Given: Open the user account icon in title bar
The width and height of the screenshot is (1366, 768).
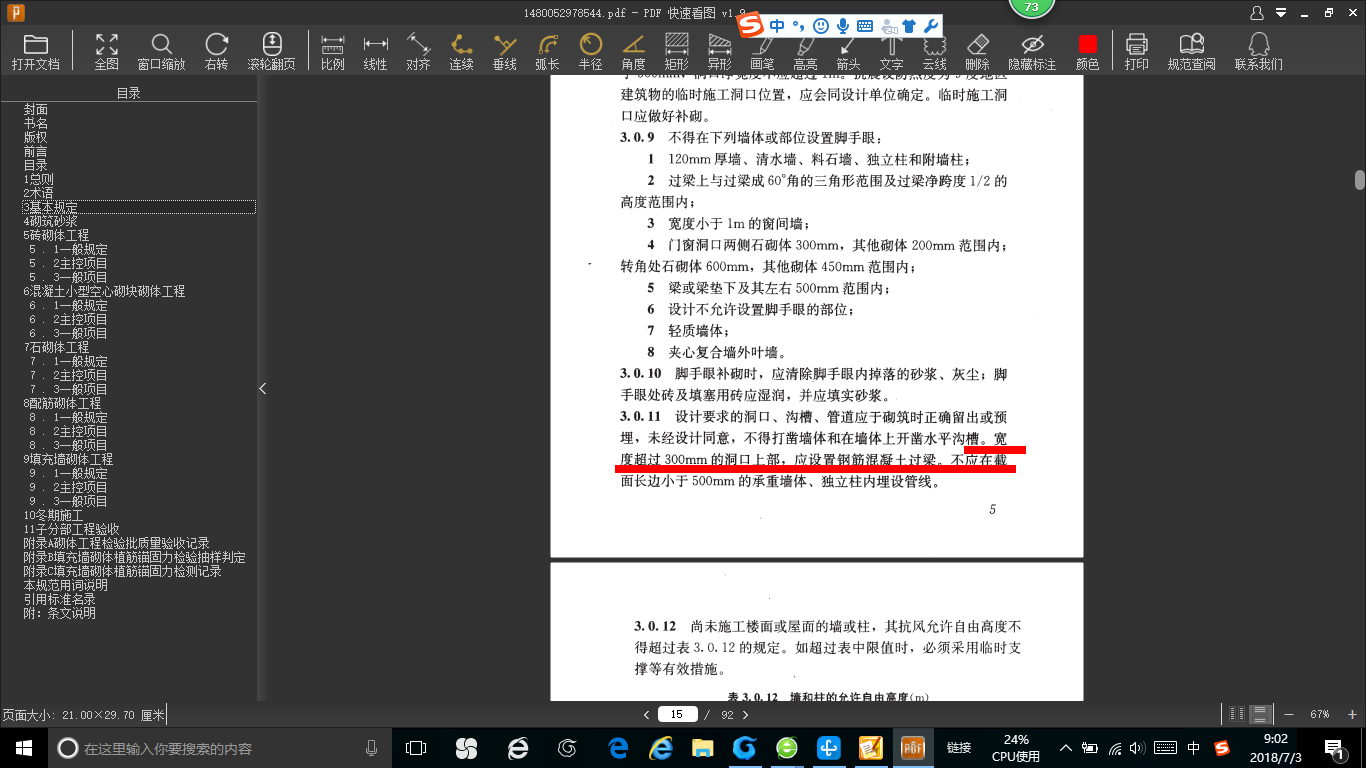Looking at the screenshot, I should tap(1257, 13).
